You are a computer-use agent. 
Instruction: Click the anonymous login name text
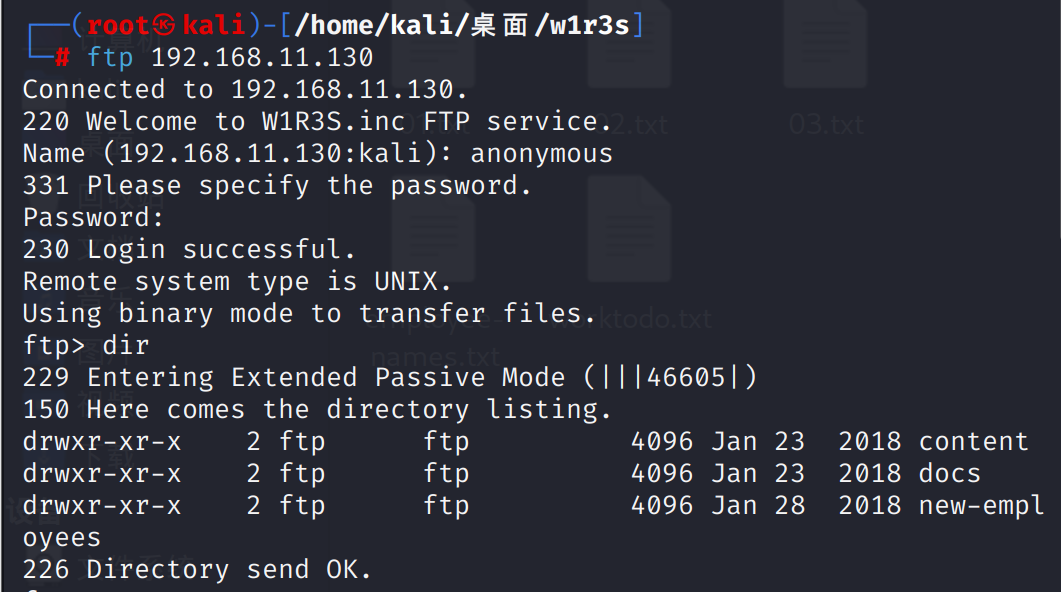point(541,154)
